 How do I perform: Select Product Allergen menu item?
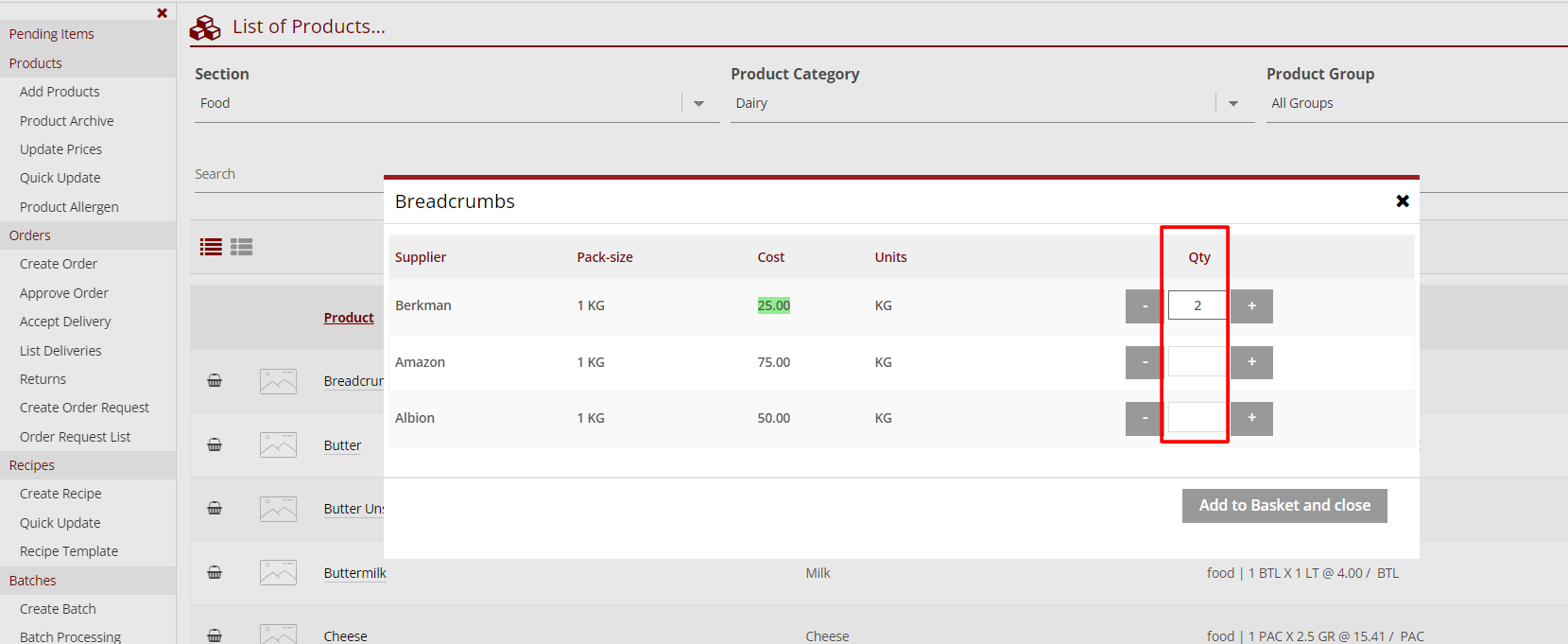point(69,207)
